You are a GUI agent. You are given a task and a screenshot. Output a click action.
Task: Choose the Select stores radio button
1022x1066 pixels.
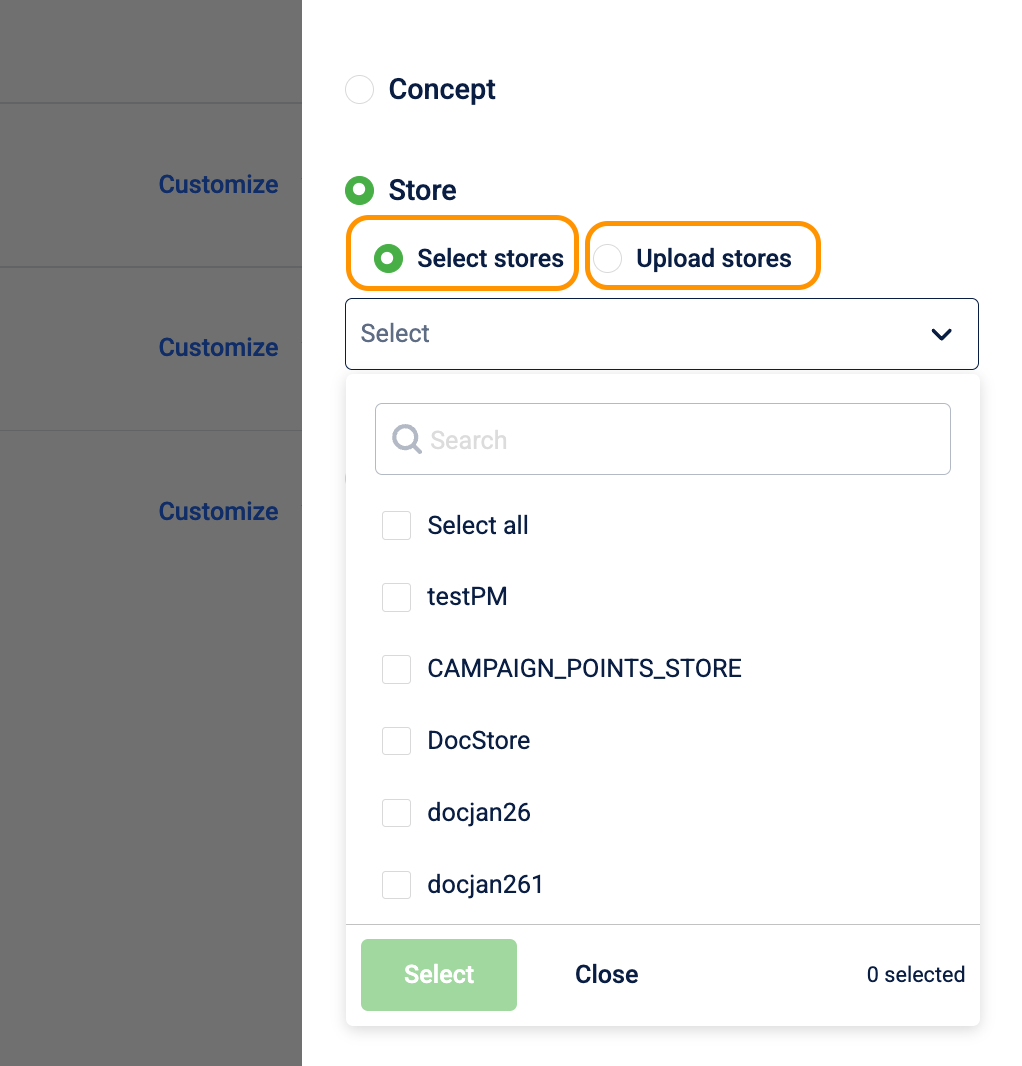387,259
